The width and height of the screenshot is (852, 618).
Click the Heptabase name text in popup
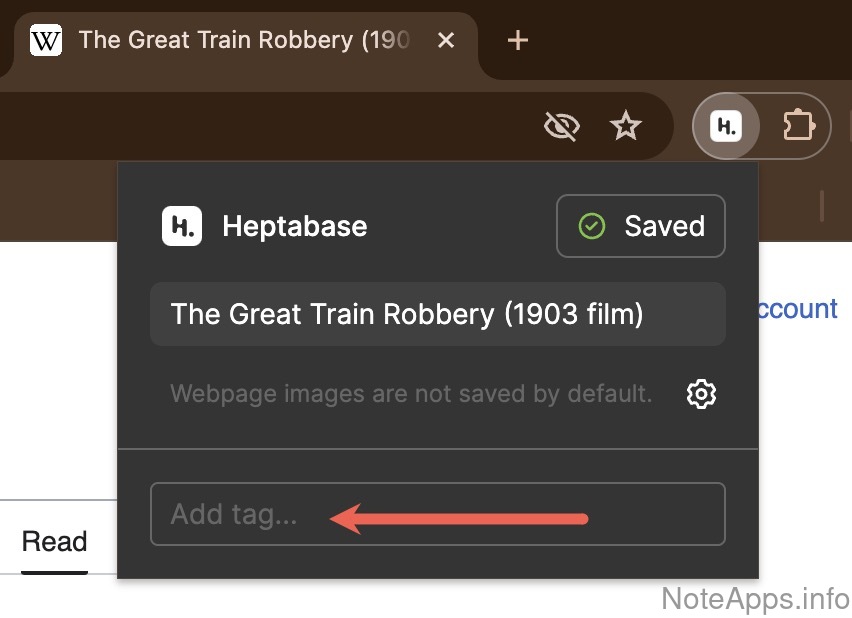294,226
